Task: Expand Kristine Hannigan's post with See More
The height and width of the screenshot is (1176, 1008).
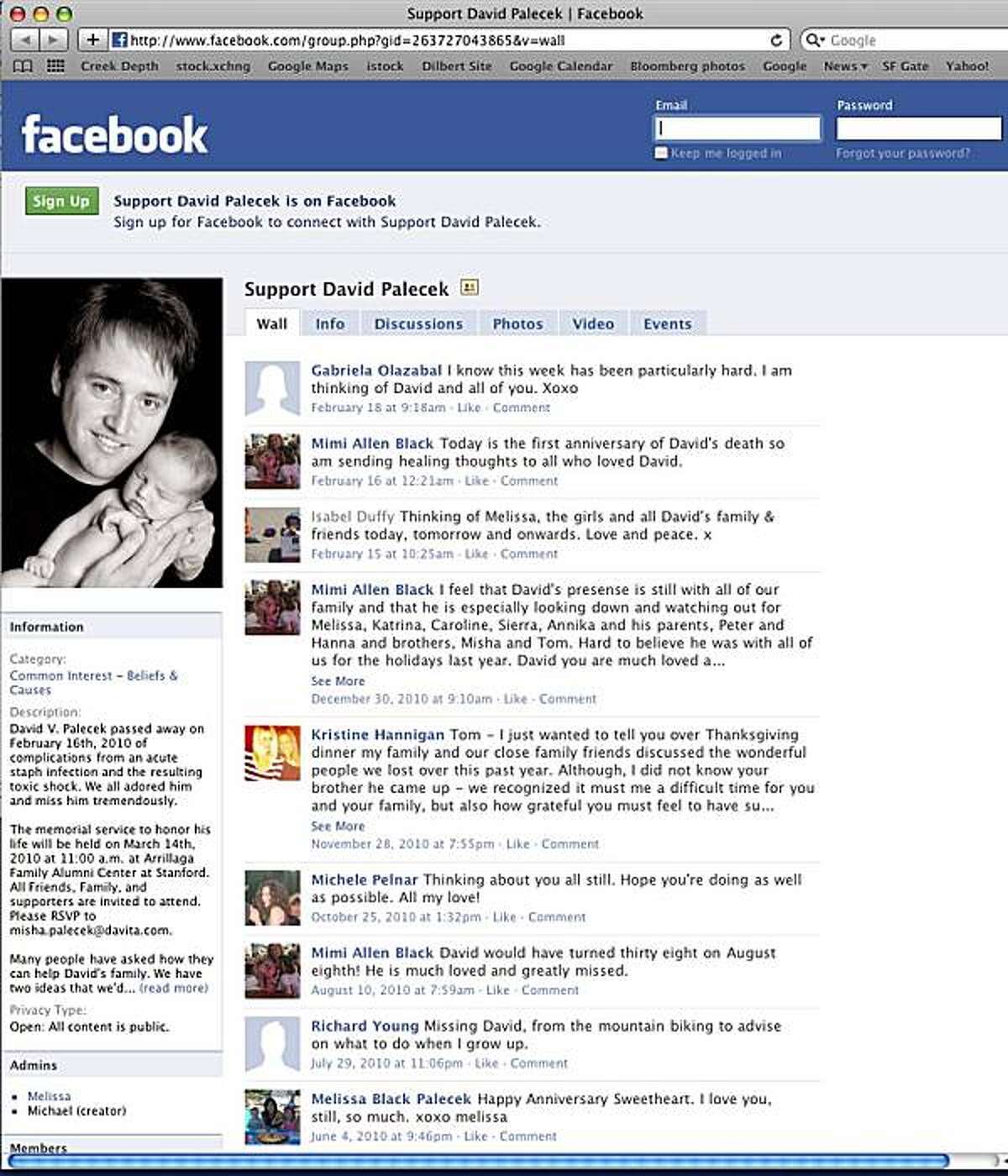Action: pyautogui.click(x=338, y=827)
